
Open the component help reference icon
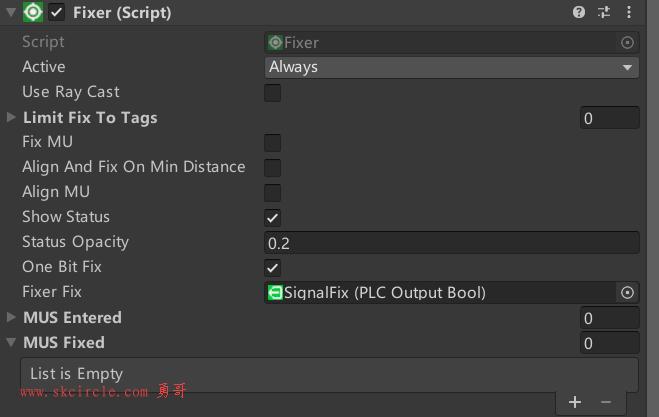[x=579, y=12]
